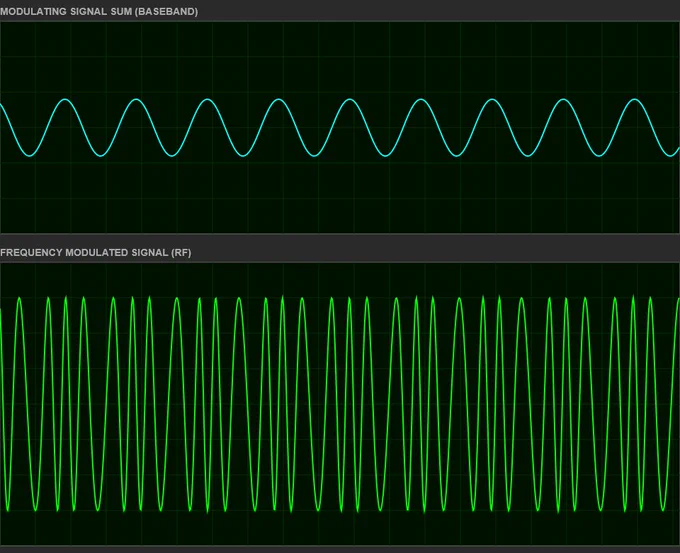
Task: Click the Modulating Signal Sum (Baseband) panel title
Action: tap(99, 12)
